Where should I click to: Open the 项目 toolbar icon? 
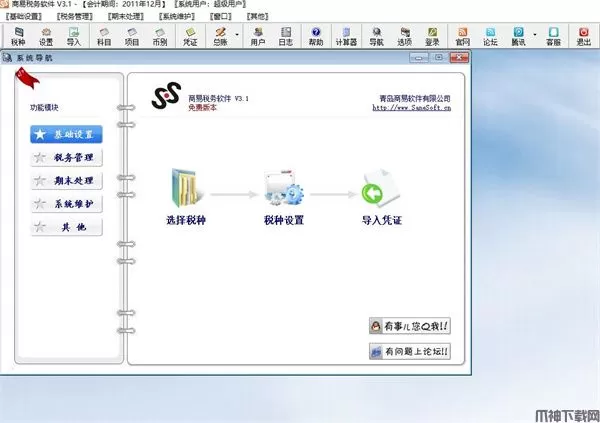pos(132,37)
